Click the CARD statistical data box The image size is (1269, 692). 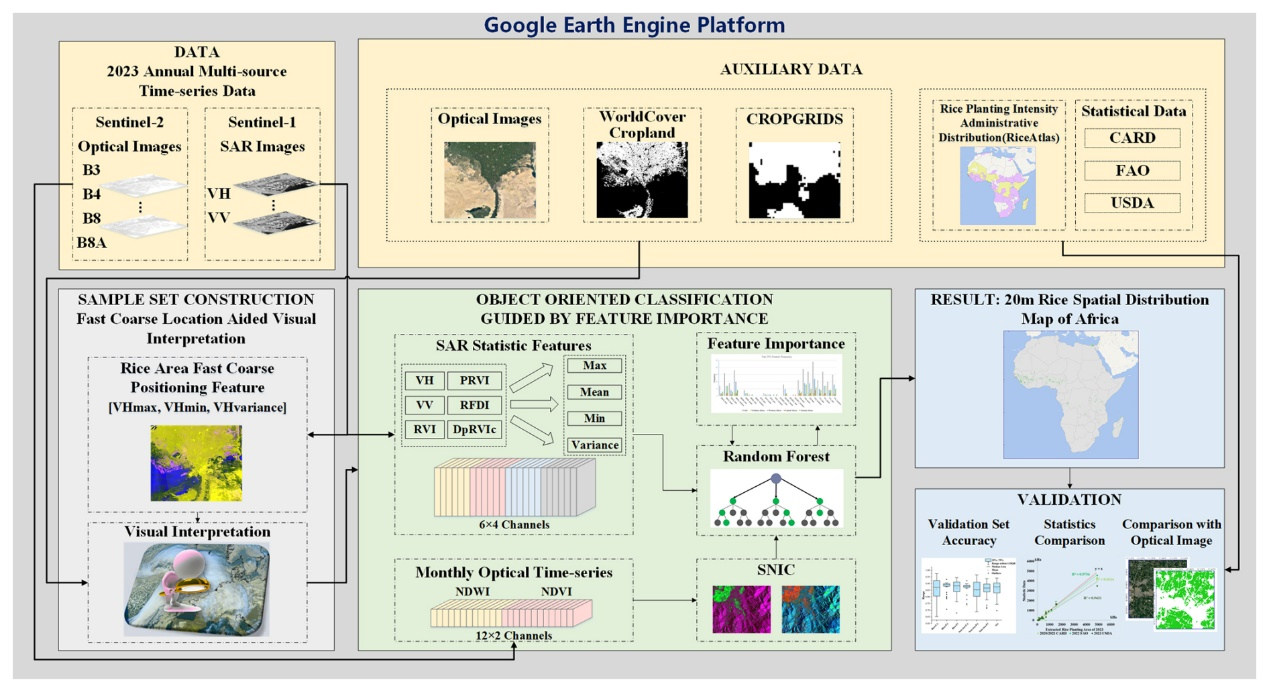(1132, 138)
